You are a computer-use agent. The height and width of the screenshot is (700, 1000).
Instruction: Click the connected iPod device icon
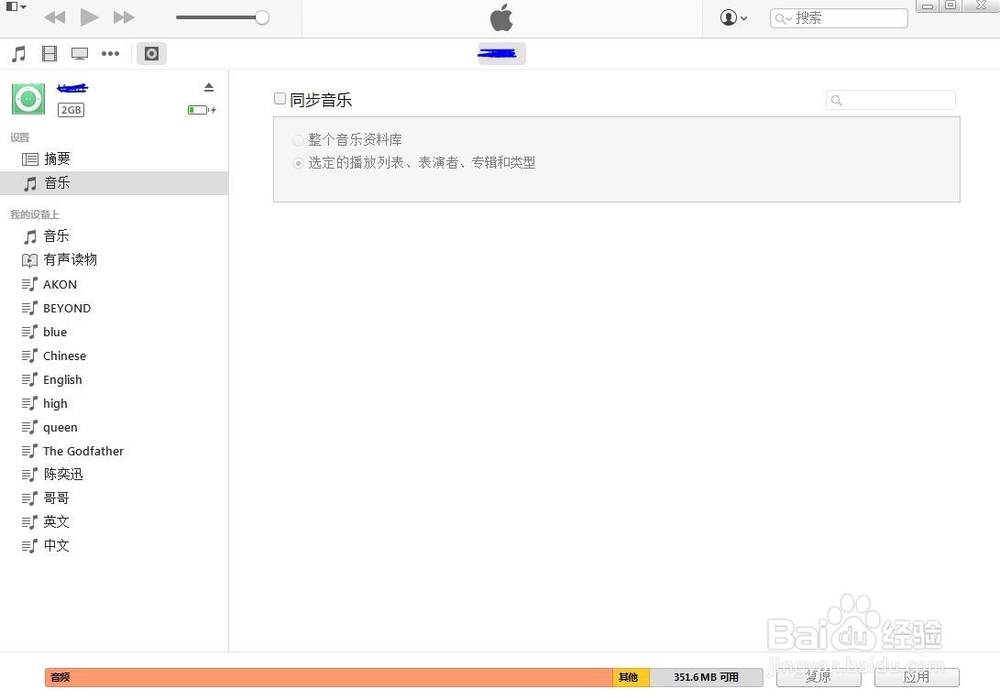click(x=151, y=53)
